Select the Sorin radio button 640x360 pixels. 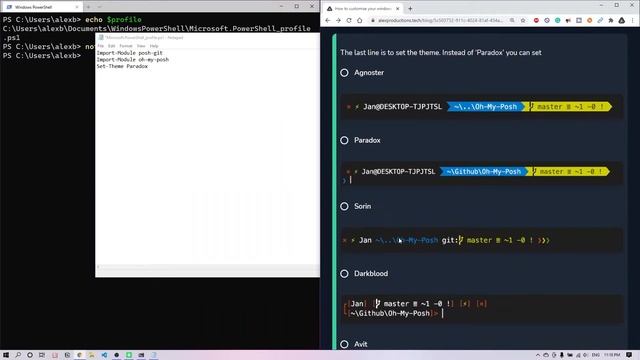point(344,207)
